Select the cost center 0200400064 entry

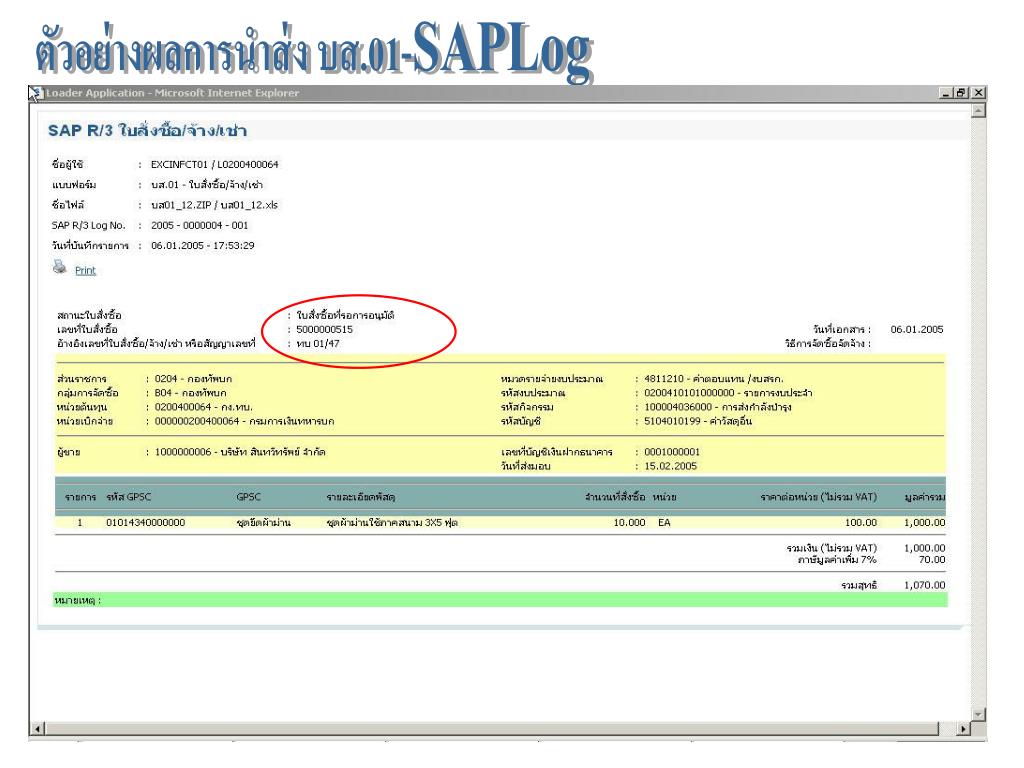coord(203,407)
